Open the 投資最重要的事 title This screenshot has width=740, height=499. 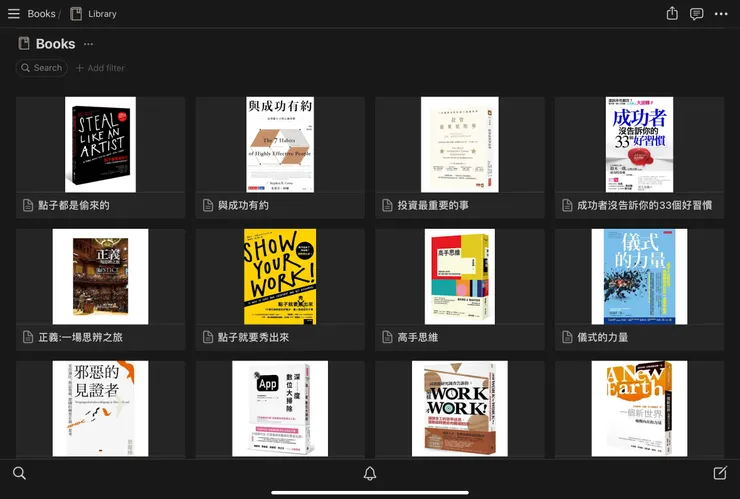(433, 205)
